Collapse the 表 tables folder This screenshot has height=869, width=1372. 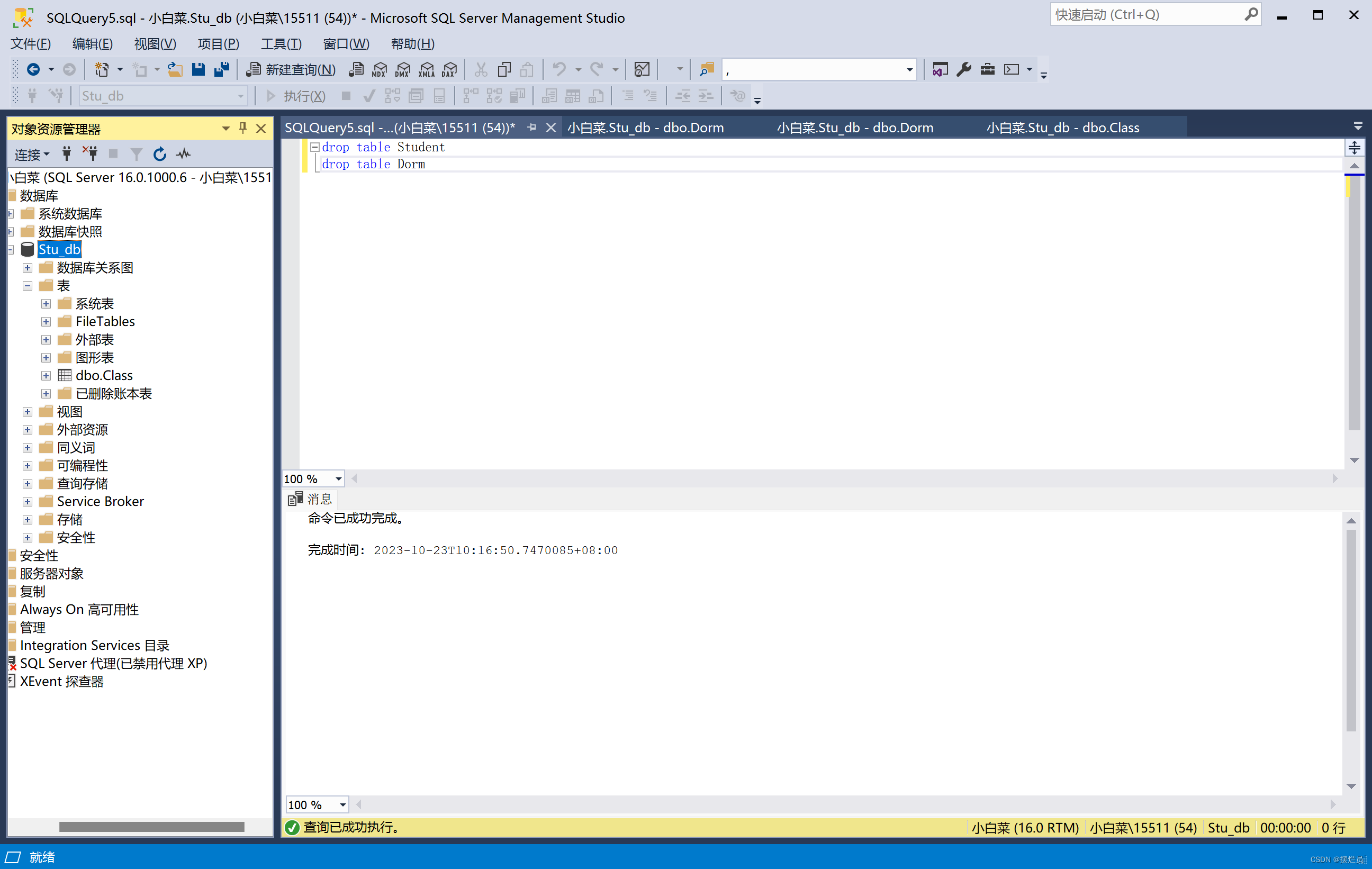click(28, 286)
